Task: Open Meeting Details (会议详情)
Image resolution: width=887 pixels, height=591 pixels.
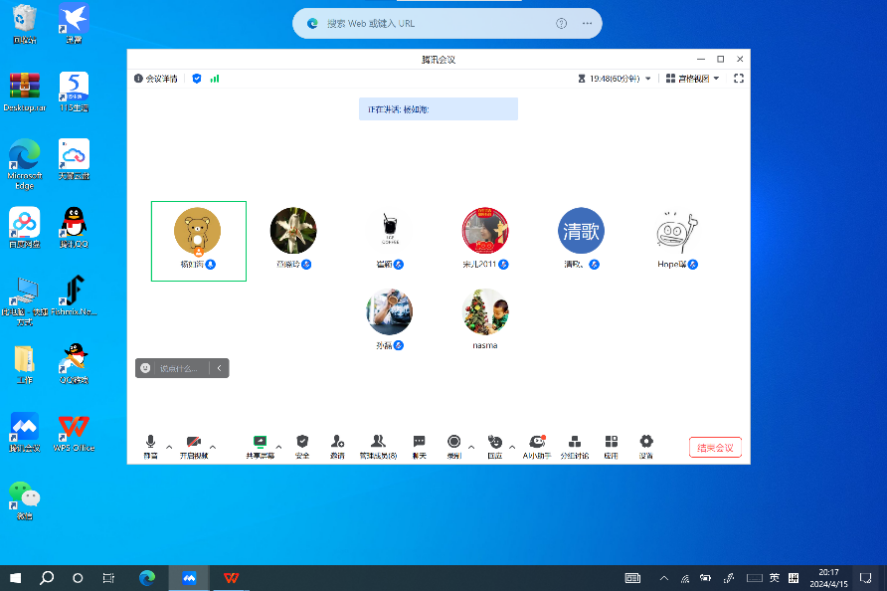Action: click(156, 78)
